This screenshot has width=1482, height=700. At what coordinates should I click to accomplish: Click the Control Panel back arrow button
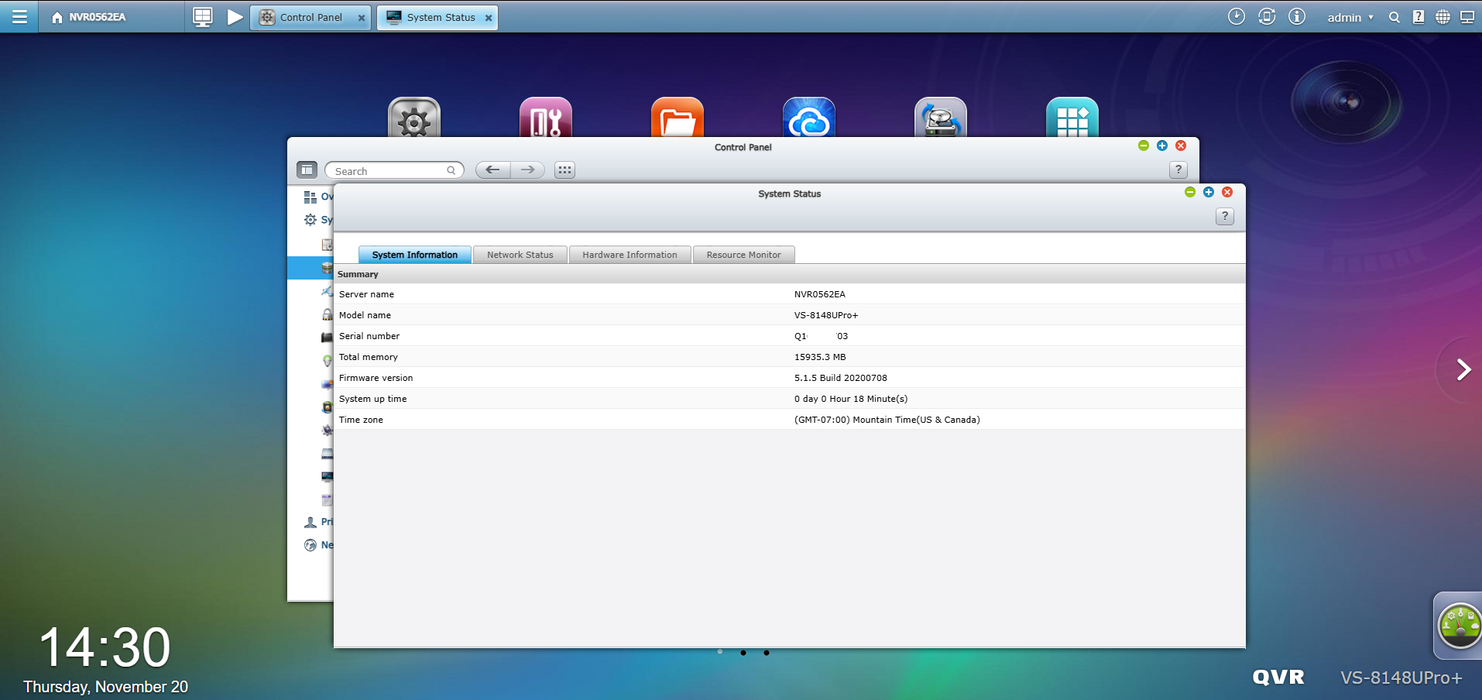tap(492, 170)
